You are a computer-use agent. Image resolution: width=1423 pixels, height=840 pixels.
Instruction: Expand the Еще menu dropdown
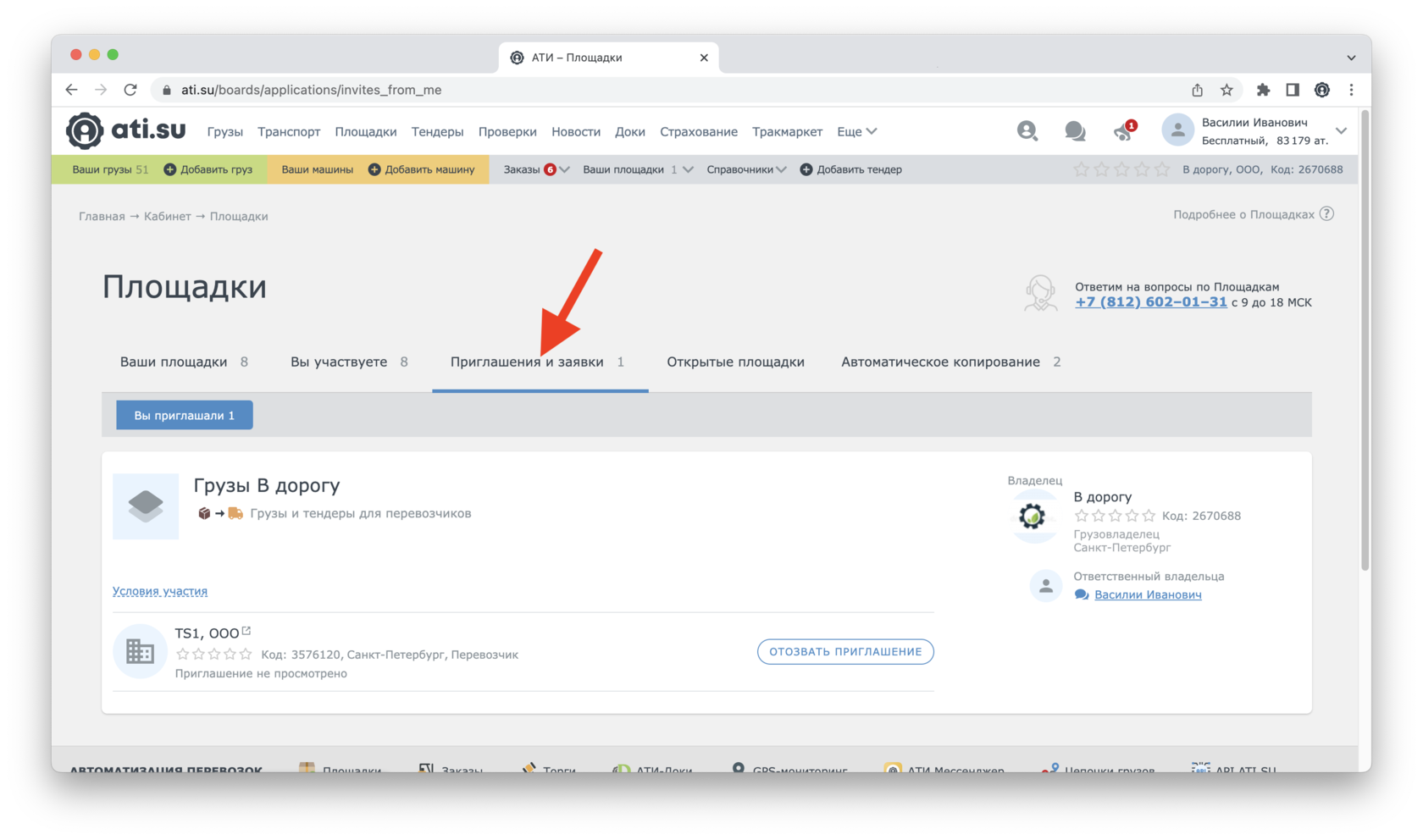click(x=856, y=131)
